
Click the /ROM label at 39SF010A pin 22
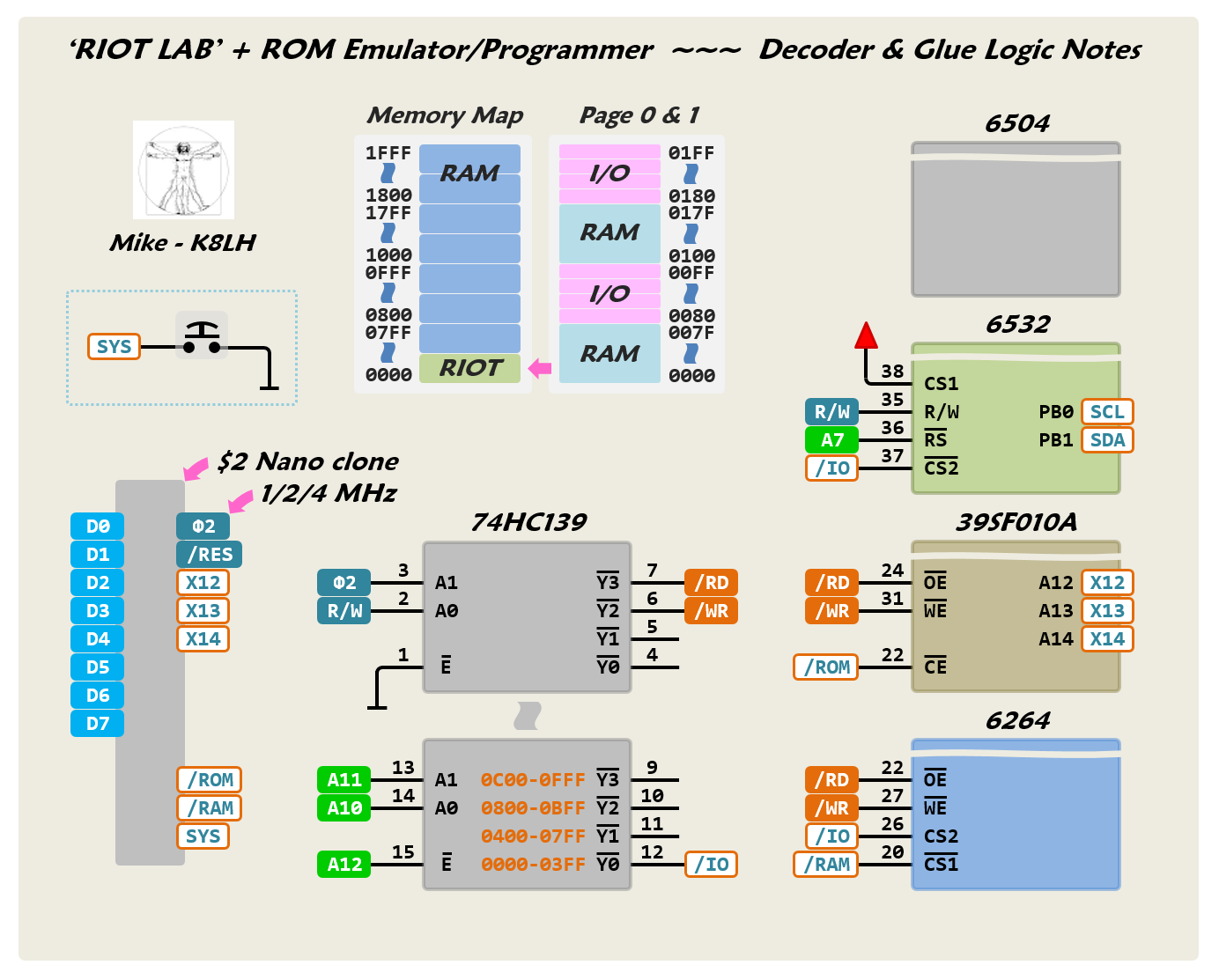pos(826,667)
